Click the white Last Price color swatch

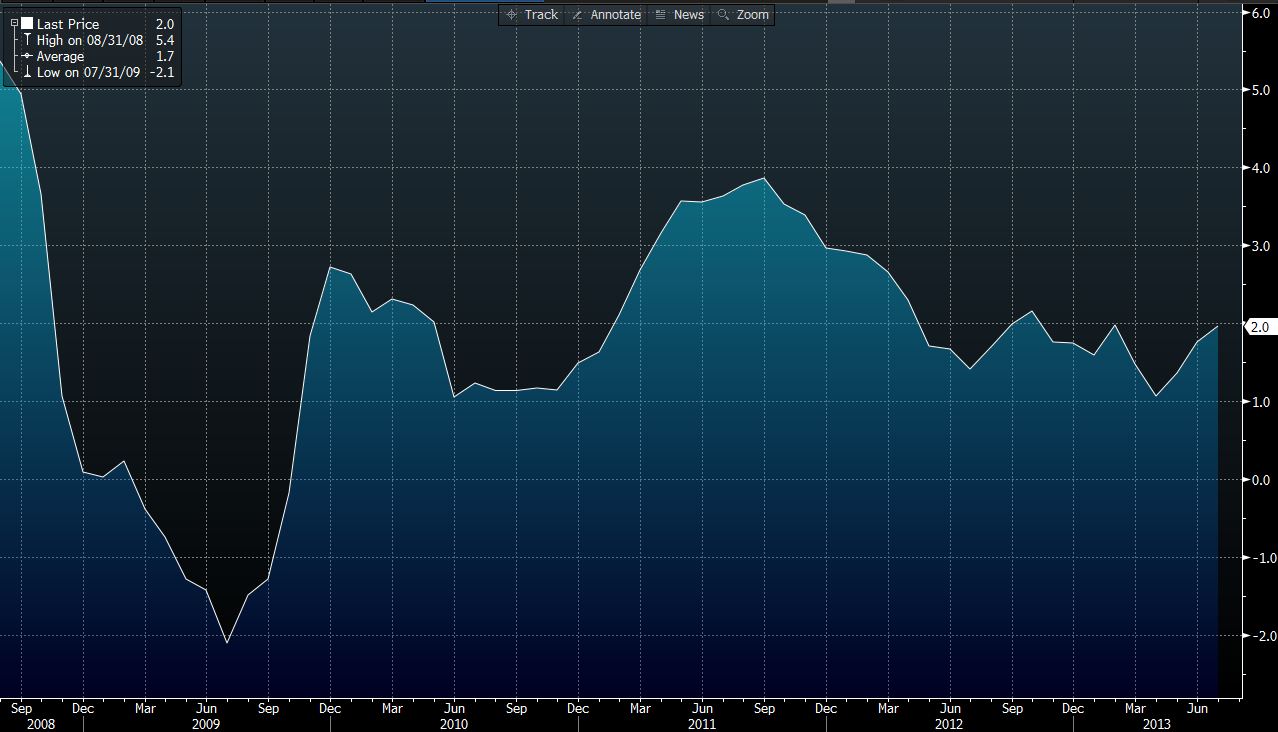click(27, 24)
